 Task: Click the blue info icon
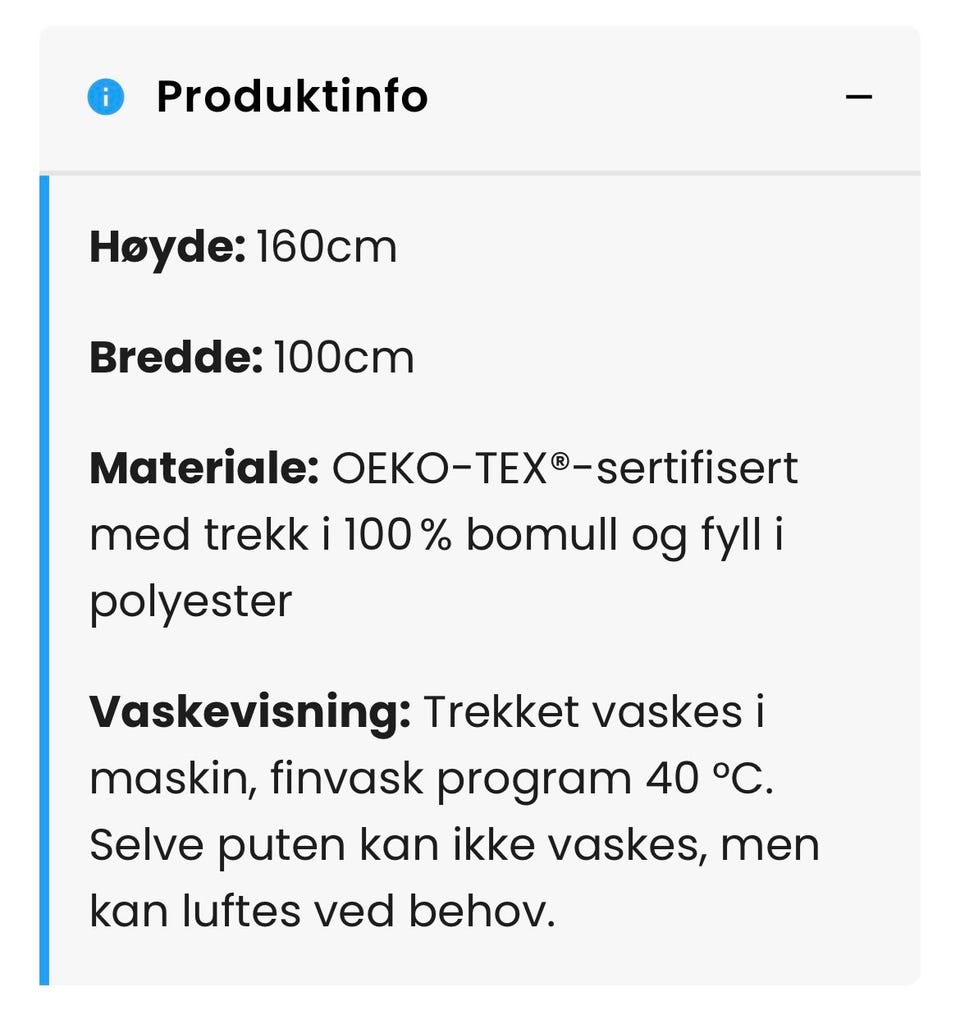point(106,97)
